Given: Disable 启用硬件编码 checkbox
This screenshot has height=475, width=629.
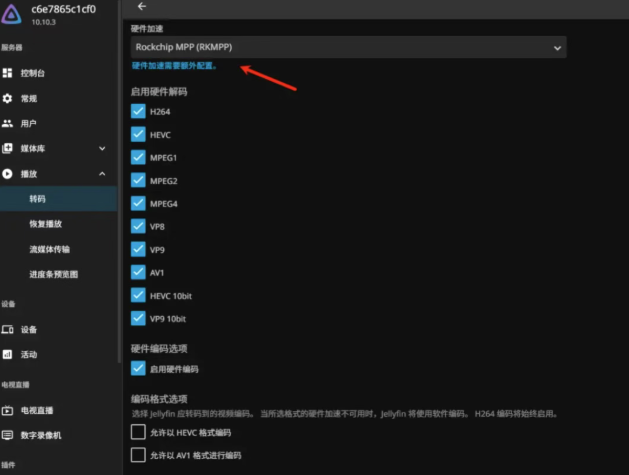Looking at the screenshot, I should pos(138,368).
